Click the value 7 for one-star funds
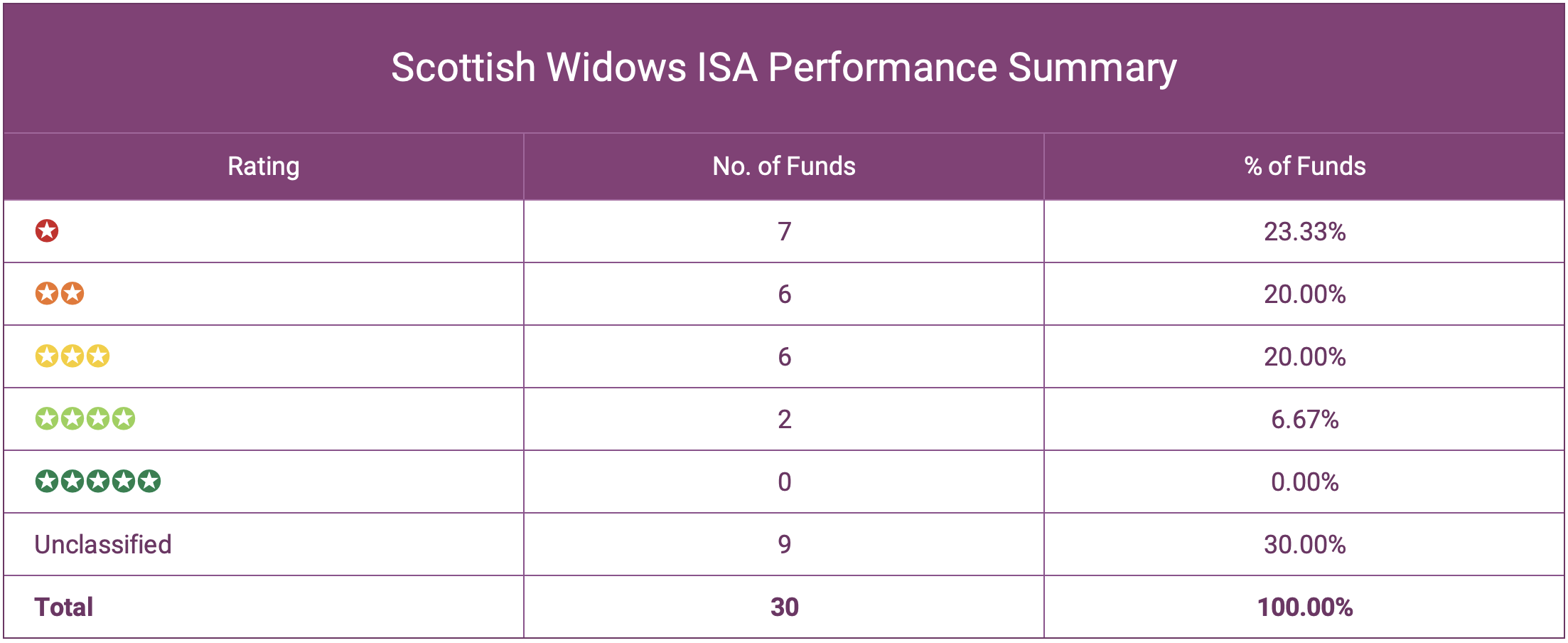 (x=784, y=232)
